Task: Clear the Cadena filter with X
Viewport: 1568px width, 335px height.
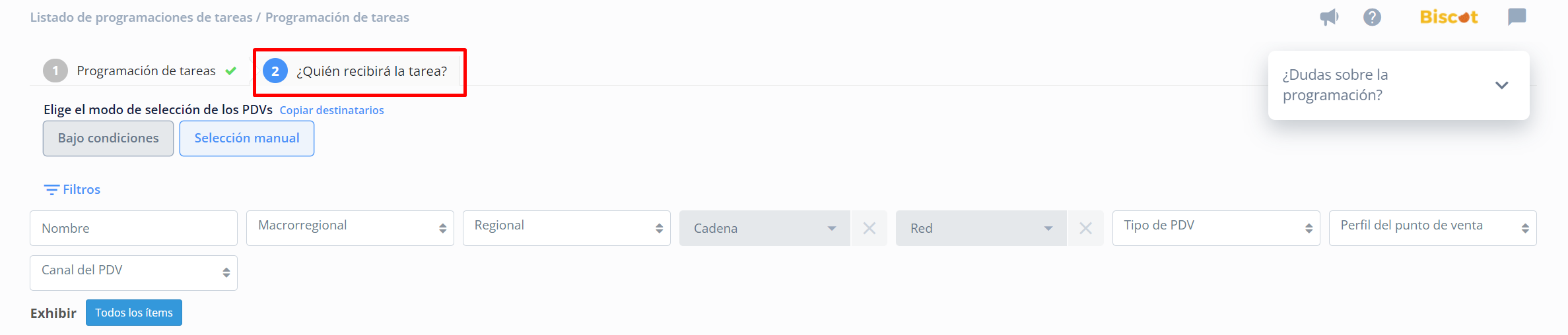Action: pos(869,228)
